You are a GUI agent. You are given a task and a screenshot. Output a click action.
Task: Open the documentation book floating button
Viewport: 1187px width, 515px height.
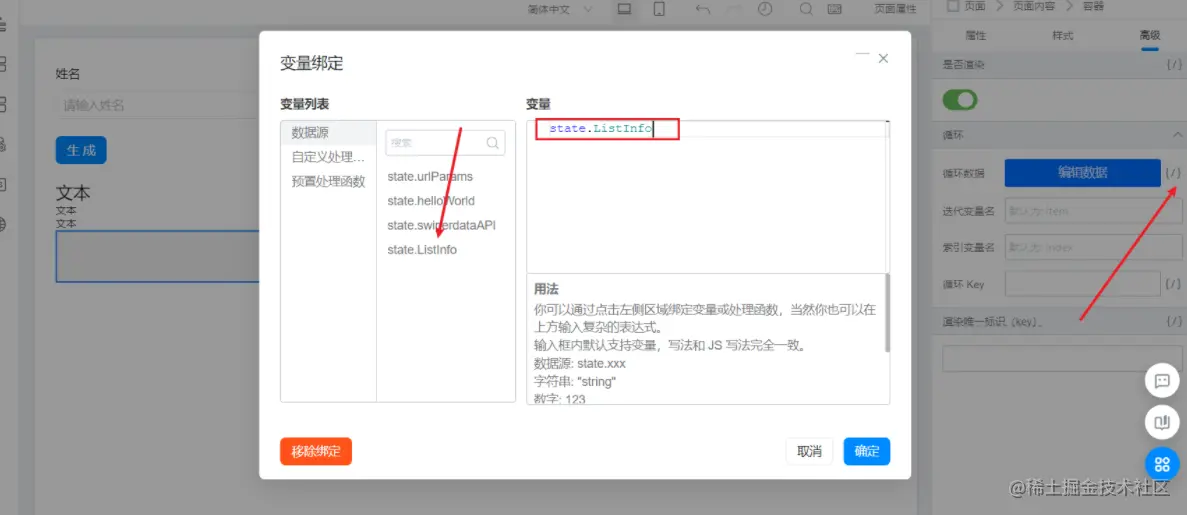pyautogui.click(x=1162, y=422)
